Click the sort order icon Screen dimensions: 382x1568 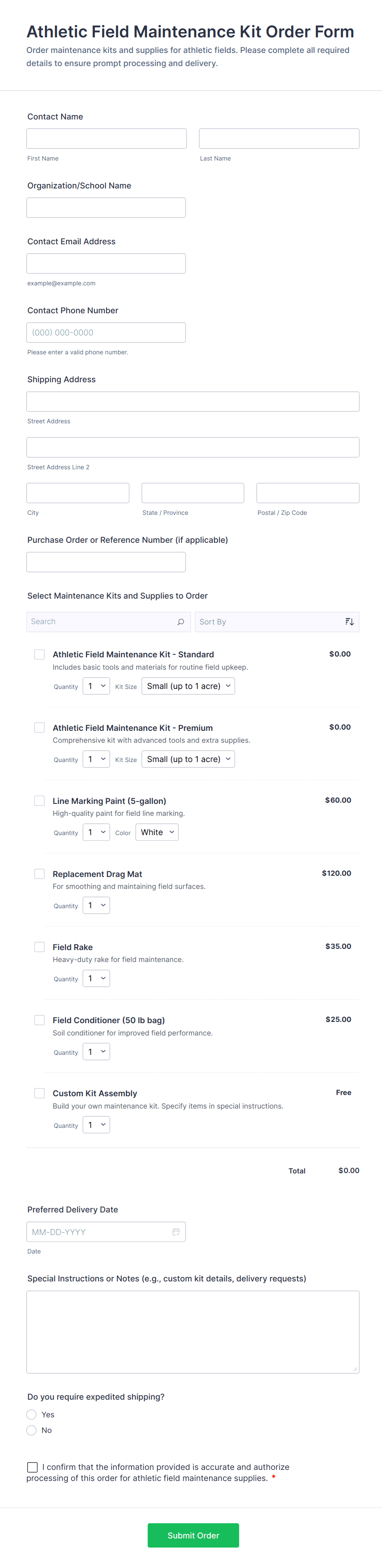tap(349, 622)
